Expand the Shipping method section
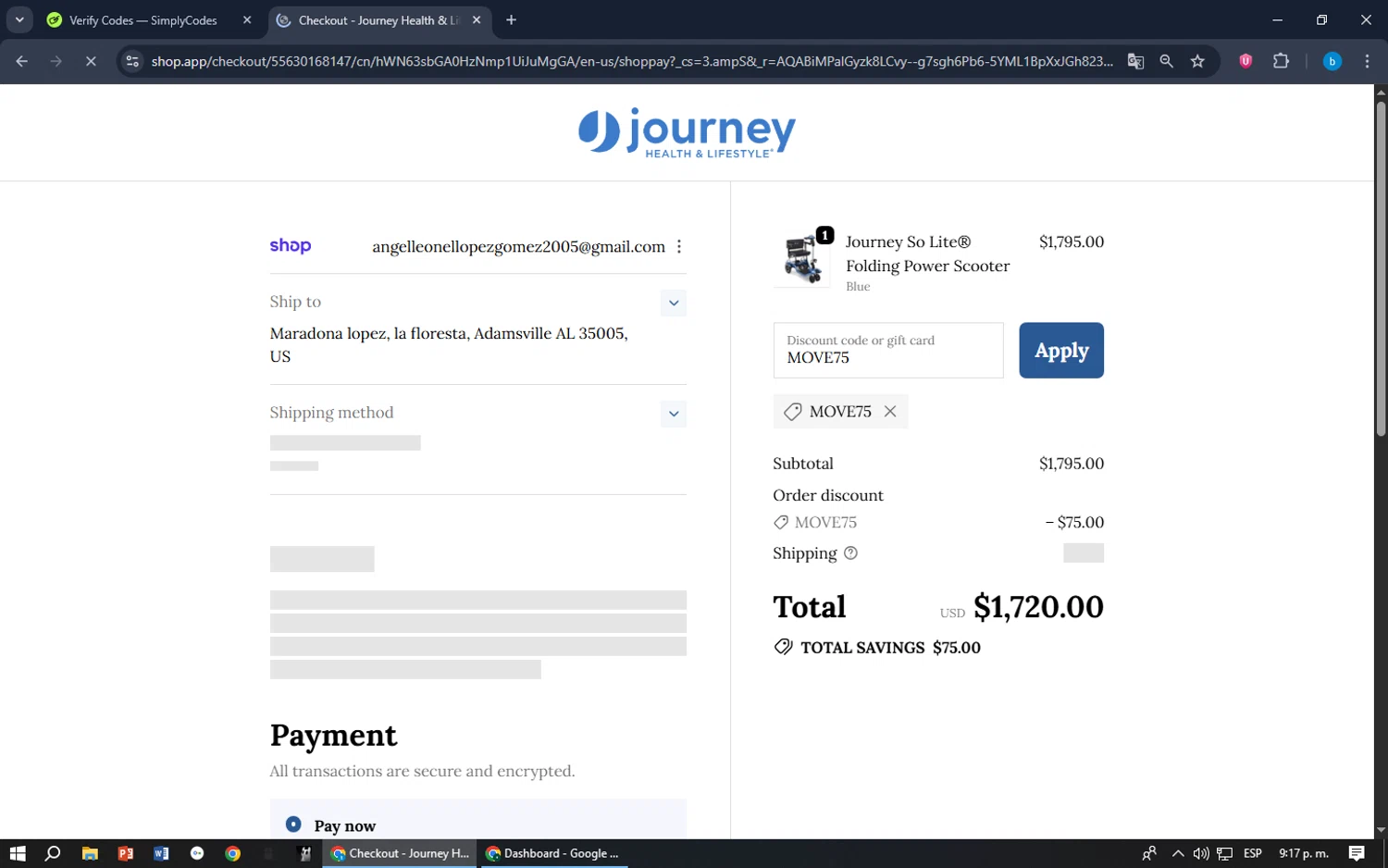Screen dimensions: 1388x868 click(674, 414)
